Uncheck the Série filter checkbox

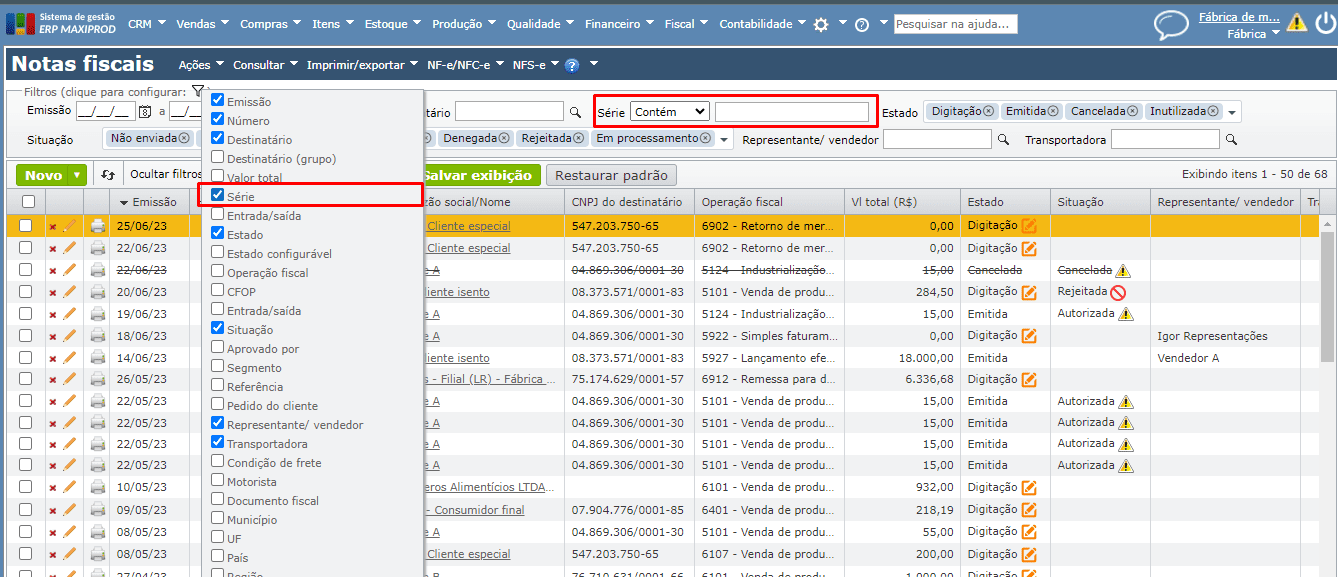217,196
